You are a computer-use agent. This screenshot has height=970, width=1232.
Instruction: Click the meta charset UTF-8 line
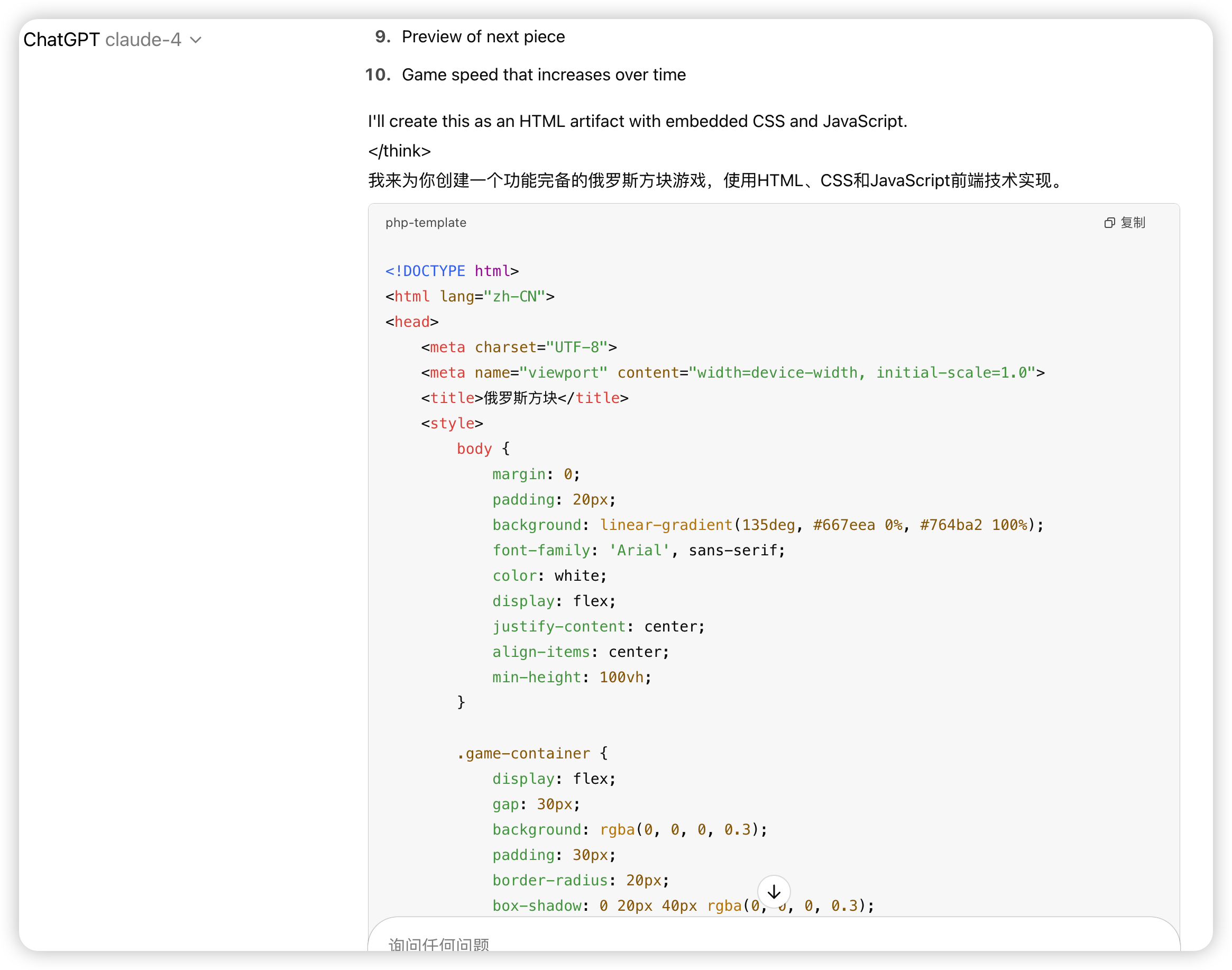pos(518,347)
